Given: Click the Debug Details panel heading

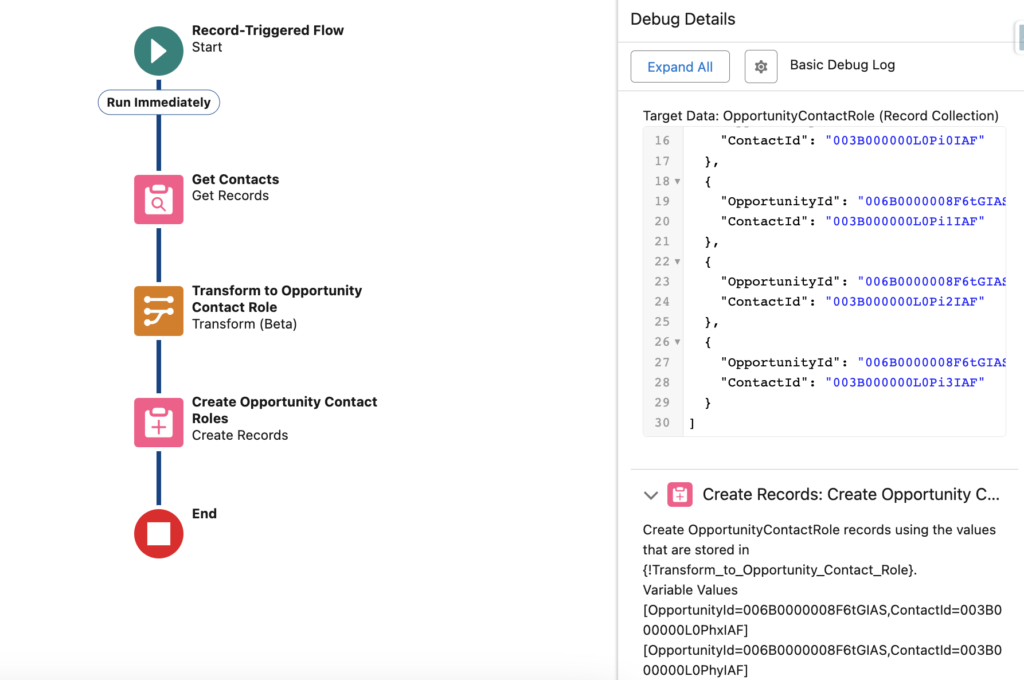Looking at the screenshot, I should [x=682, y=19].
